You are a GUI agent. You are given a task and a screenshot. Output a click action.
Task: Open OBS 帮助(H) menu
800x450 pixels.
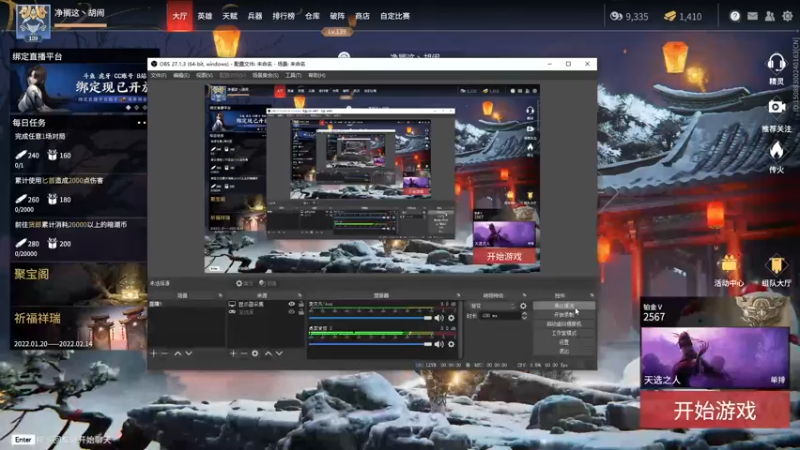tap(317, 76)
